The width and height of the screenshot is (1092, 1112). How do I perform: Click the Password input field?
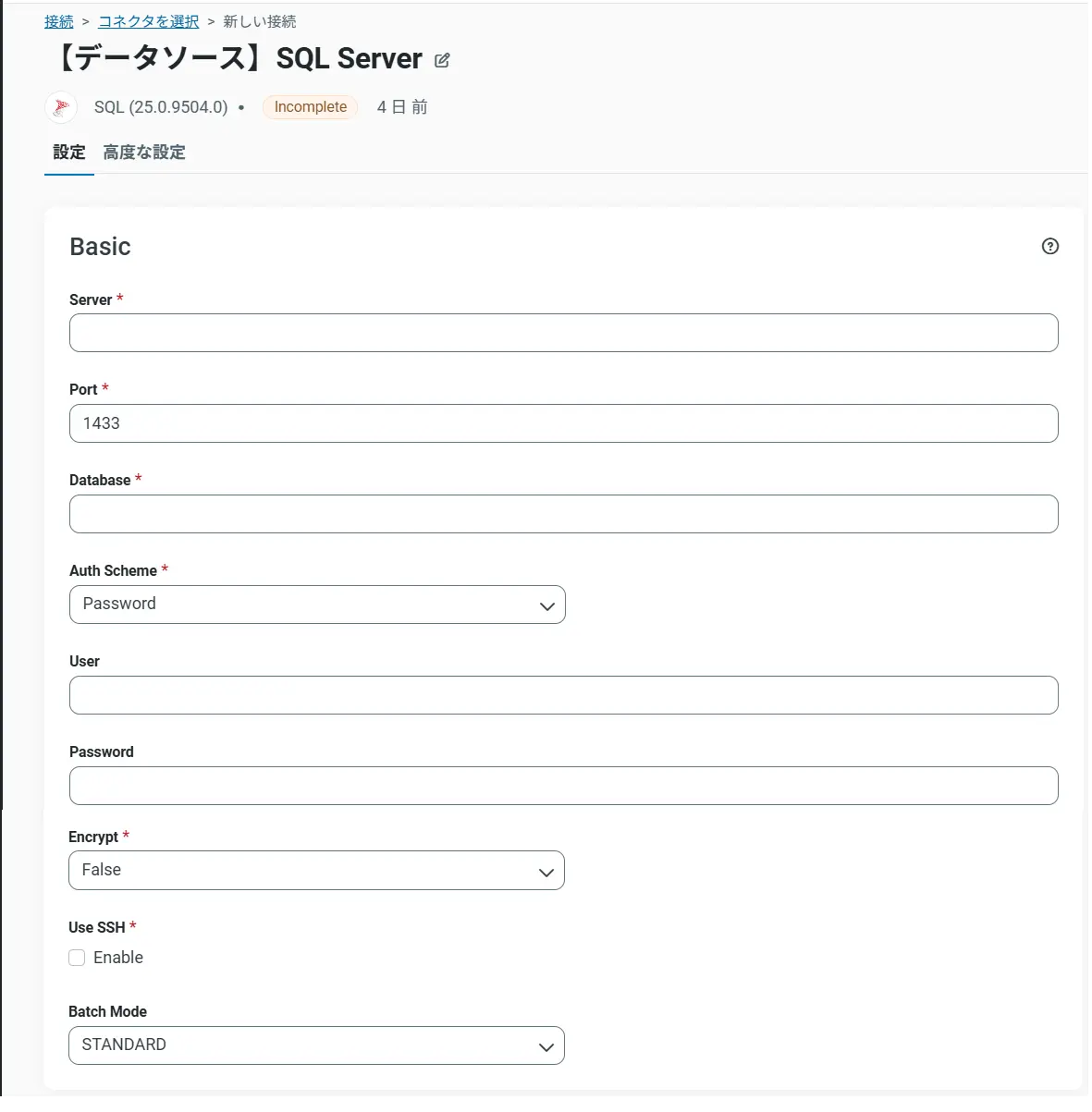click(x=563, y=786)
